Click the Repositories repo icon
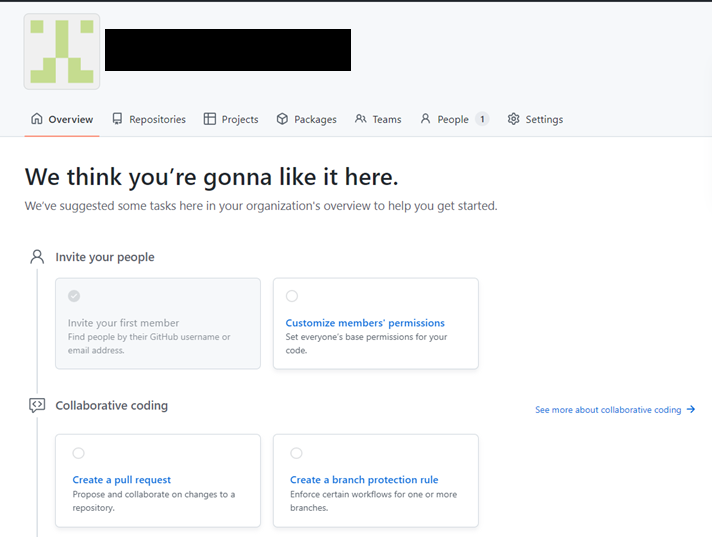This screenshot has width=712, height=537. click(117, 119)
